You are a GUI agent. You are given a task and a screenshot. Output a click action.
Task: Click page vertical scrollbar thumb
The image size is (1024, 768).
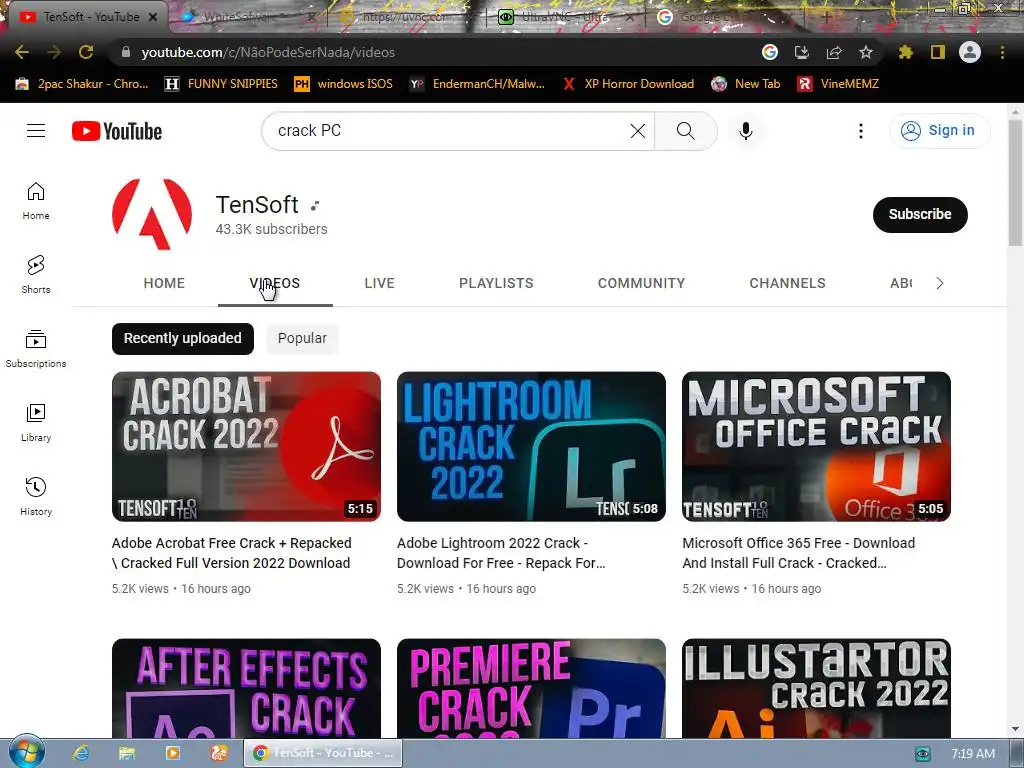[x=1015, y=183]
